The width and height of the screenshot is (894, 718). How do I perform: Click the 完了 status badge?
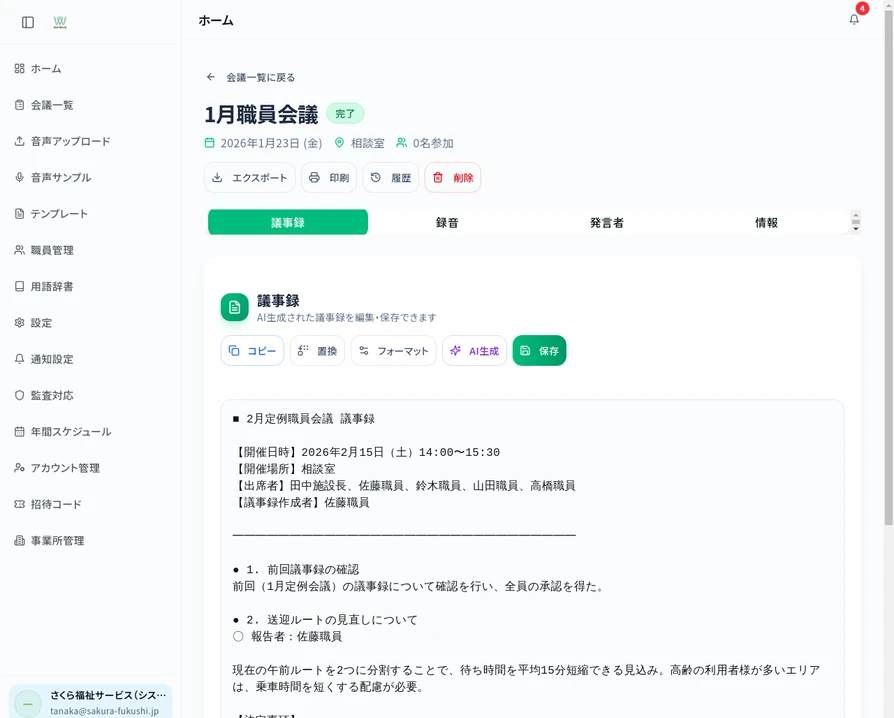click(345, 113)
